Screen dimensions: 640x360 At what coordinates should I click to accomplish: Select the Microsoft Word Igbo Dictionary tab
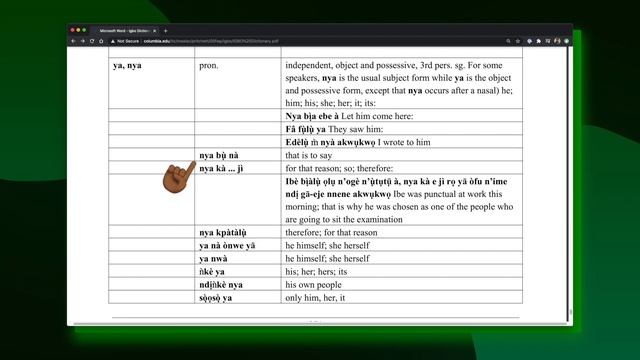(x=124, y=31)
